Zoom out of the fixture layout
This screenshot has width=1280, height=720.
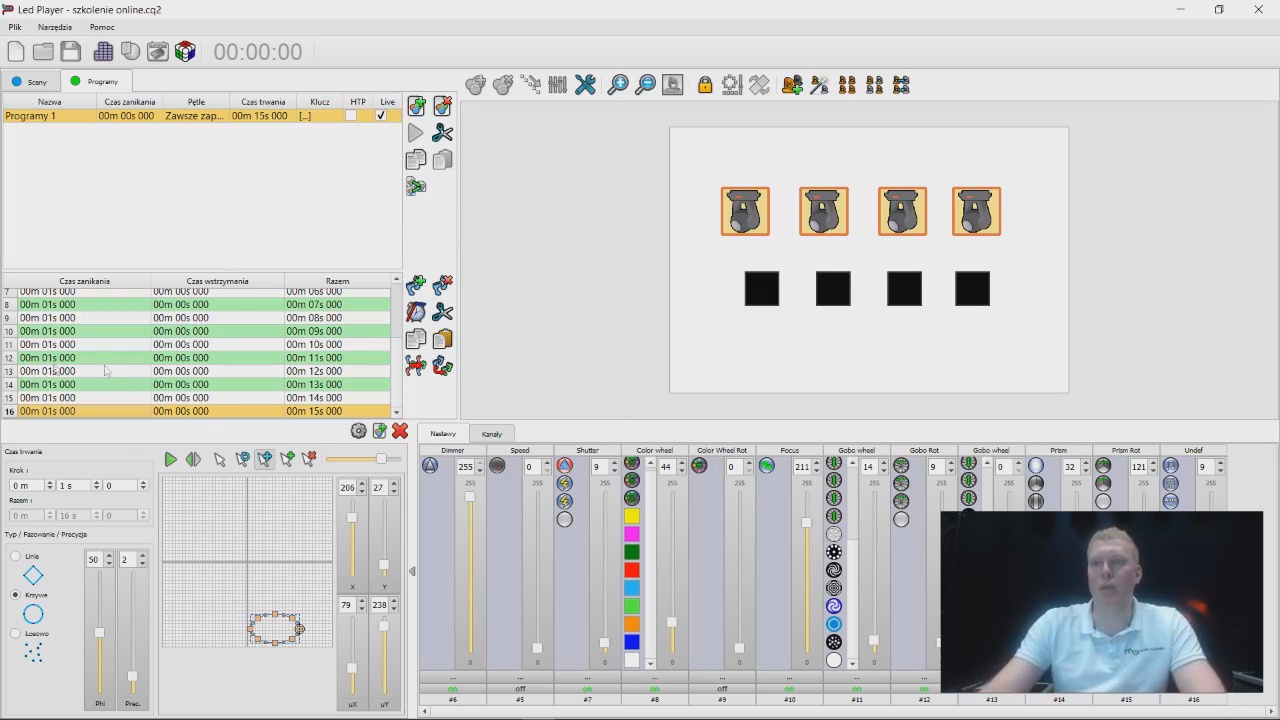645,86
